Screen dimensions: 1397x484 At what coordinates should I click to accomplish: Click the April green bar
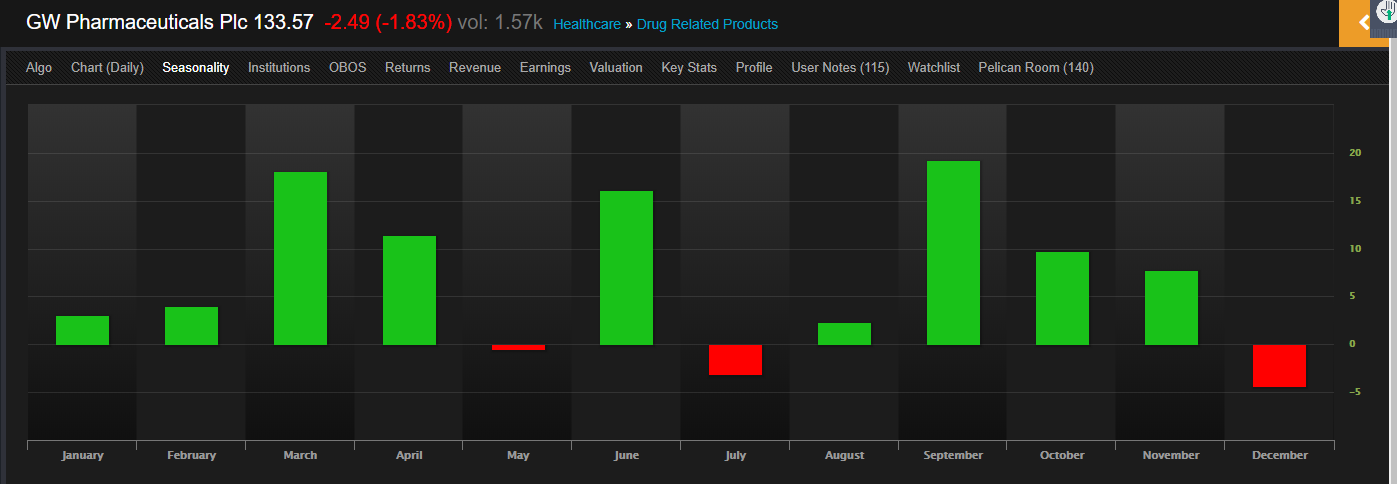(x=409, y=290)
